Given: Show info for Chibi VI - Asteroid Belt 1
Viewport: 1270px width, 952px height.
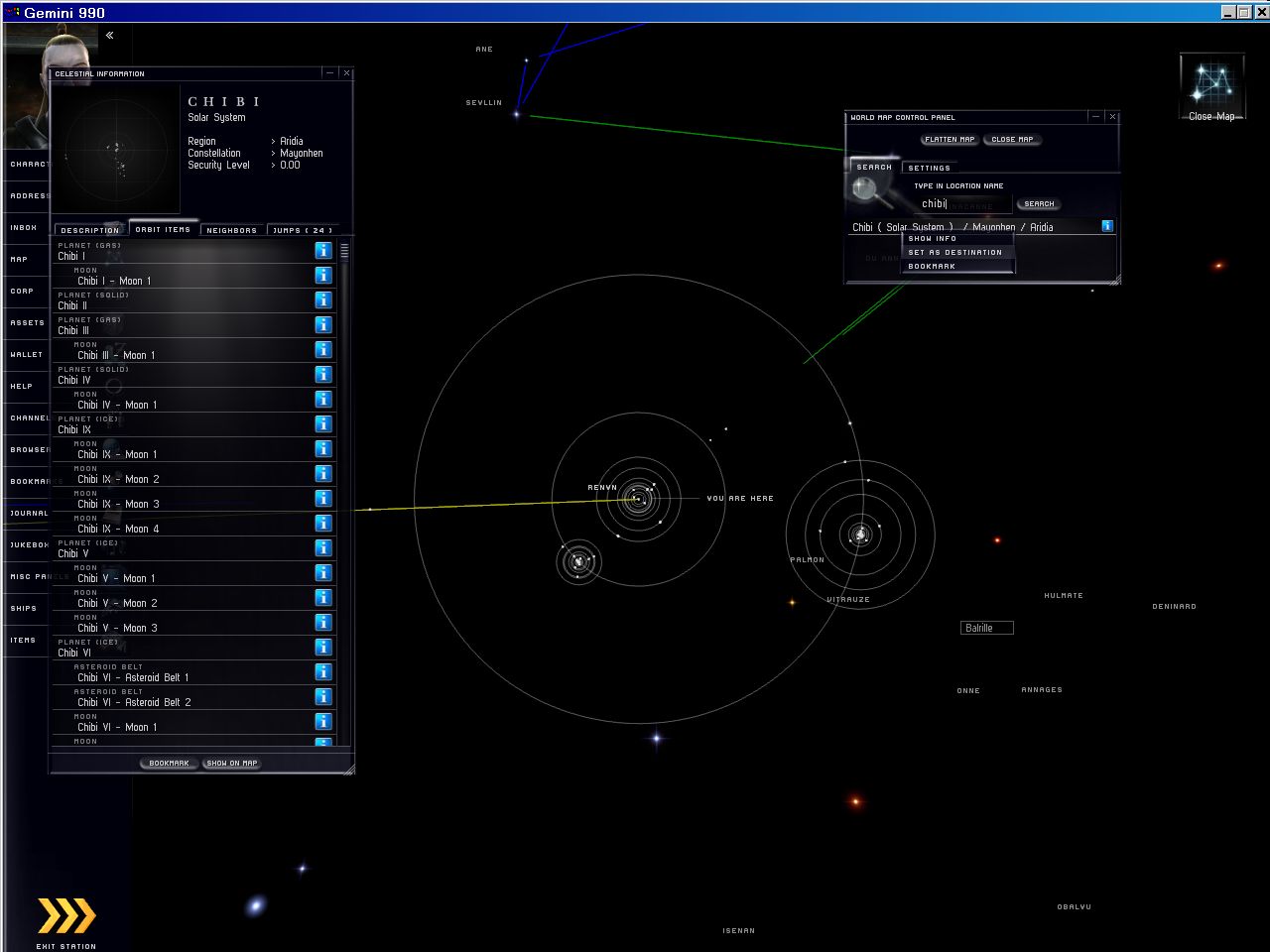Looking at the screenshot, I should (x=322, y=672).
